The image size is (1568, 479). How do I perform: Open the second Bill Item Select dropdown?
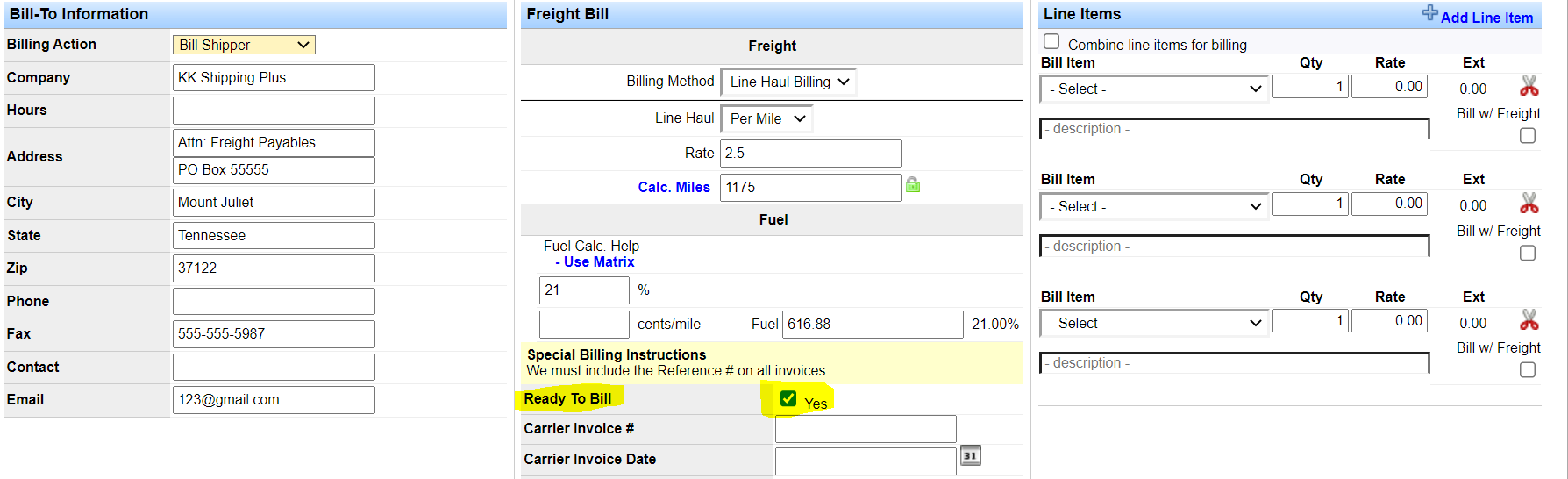1154,206
